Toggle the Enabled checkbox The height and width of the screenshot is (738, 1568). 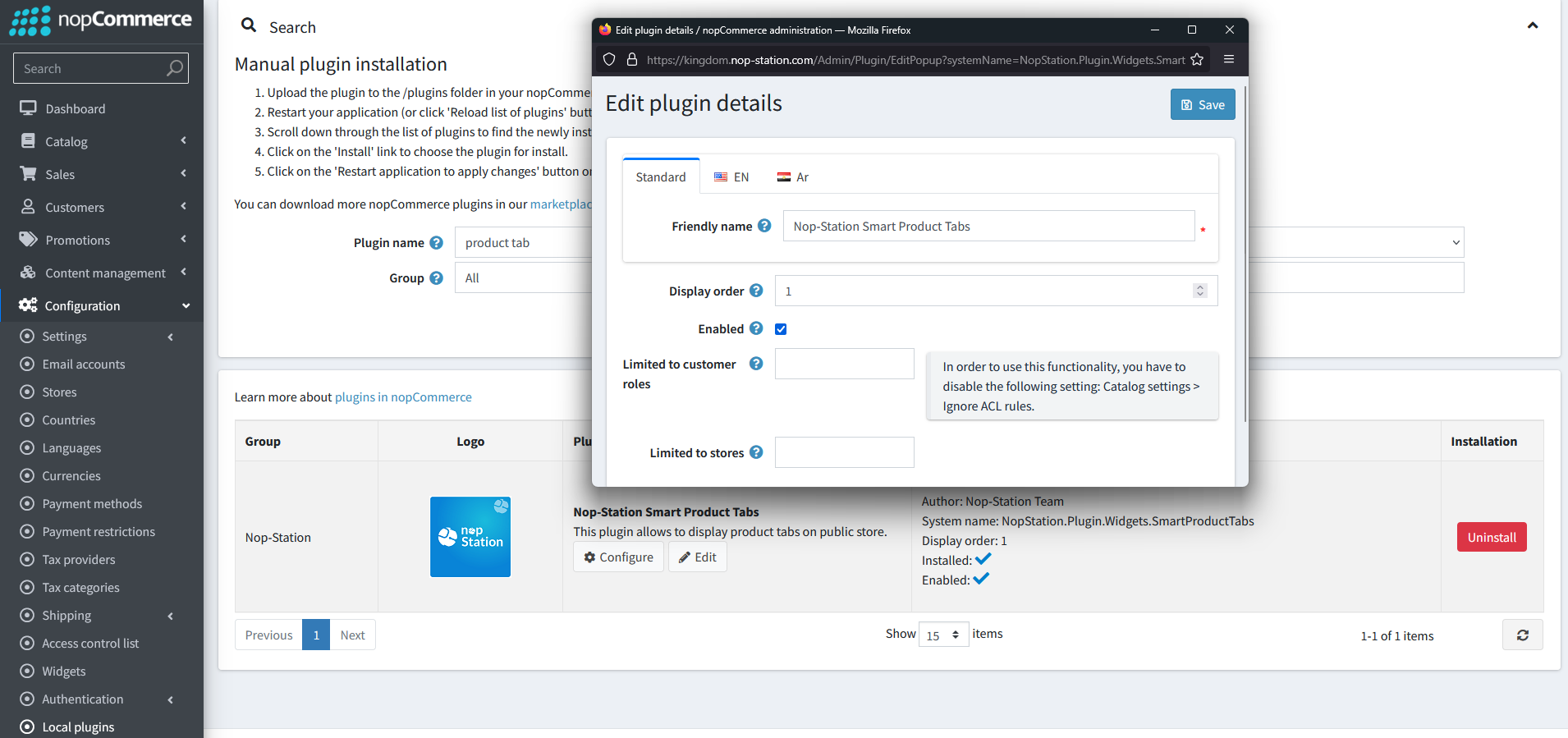[x=781, y=329]
